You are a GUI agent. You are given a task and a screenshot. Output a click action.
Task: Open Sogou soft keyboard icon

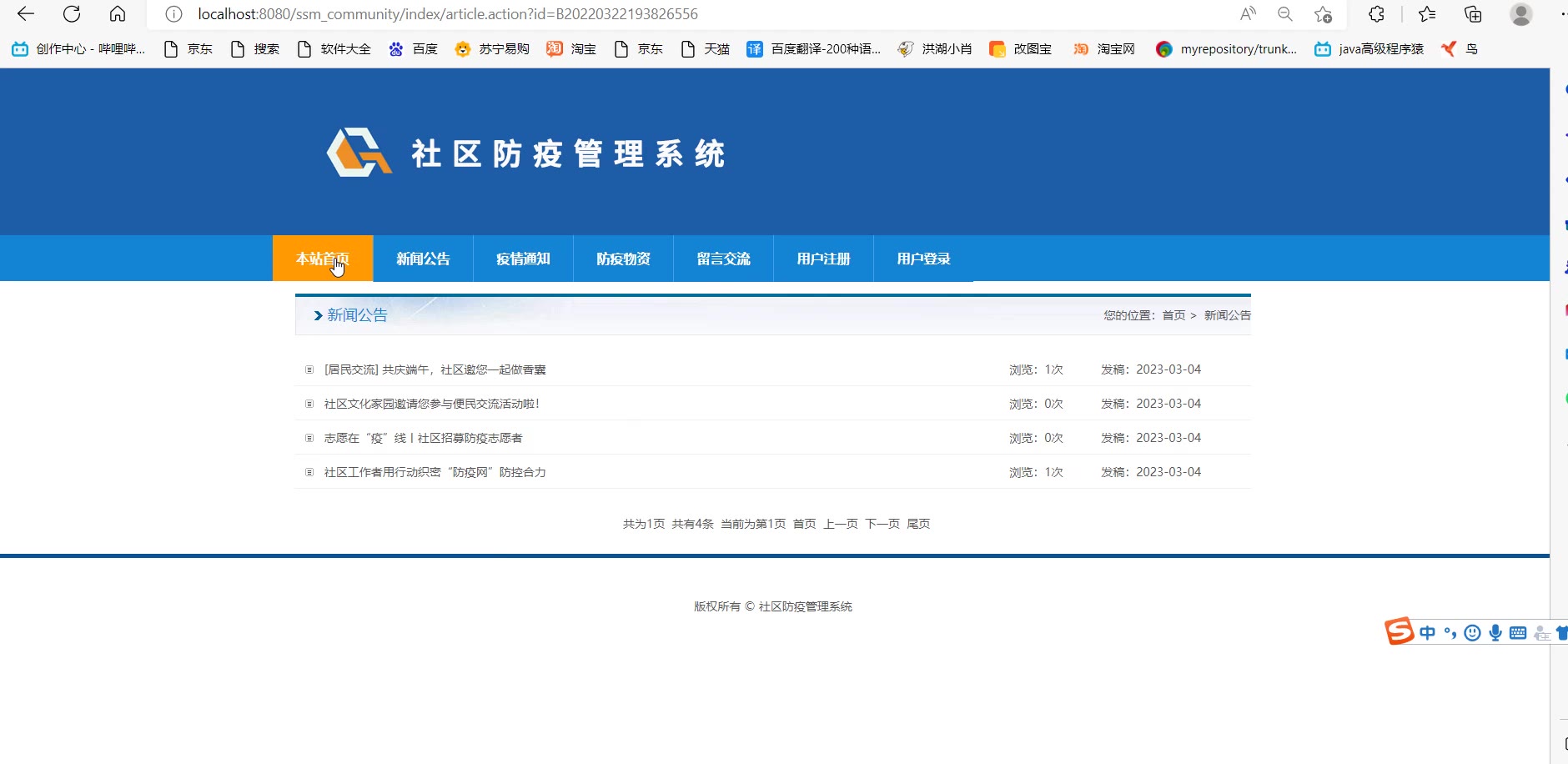[1518, 633]
